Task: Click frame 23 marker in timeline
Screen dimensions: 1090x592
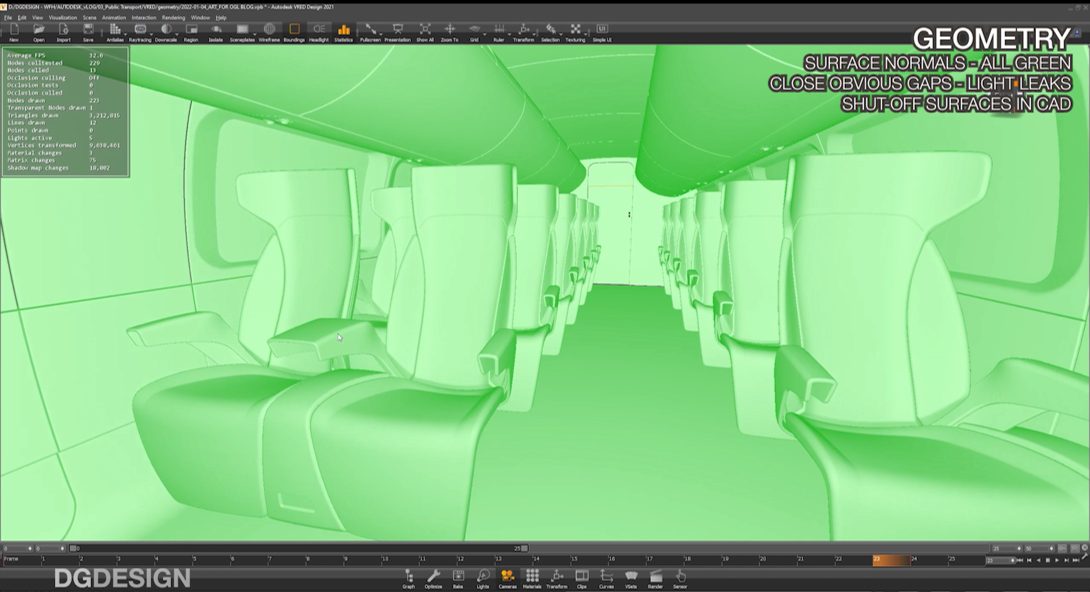Action: pyautogui.click(x=876, y=560)
